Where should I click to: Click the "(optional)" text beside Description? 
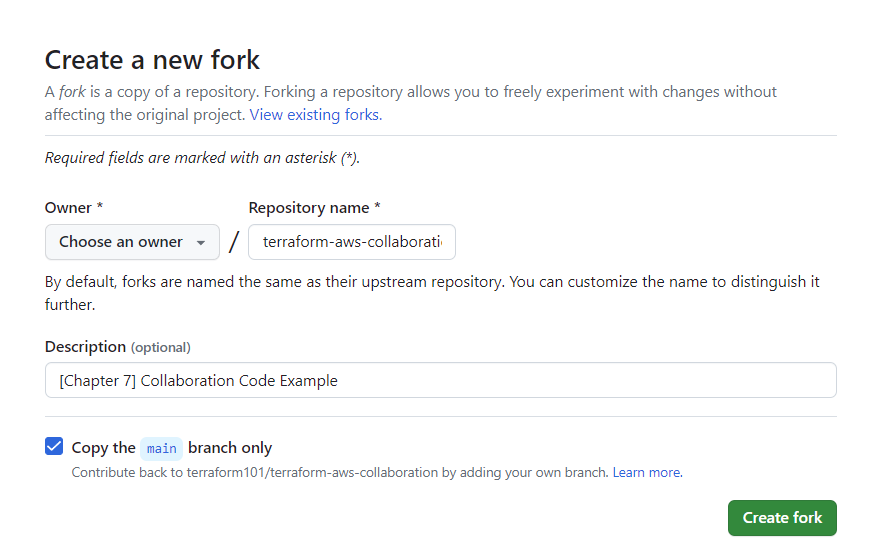(161, 347)
